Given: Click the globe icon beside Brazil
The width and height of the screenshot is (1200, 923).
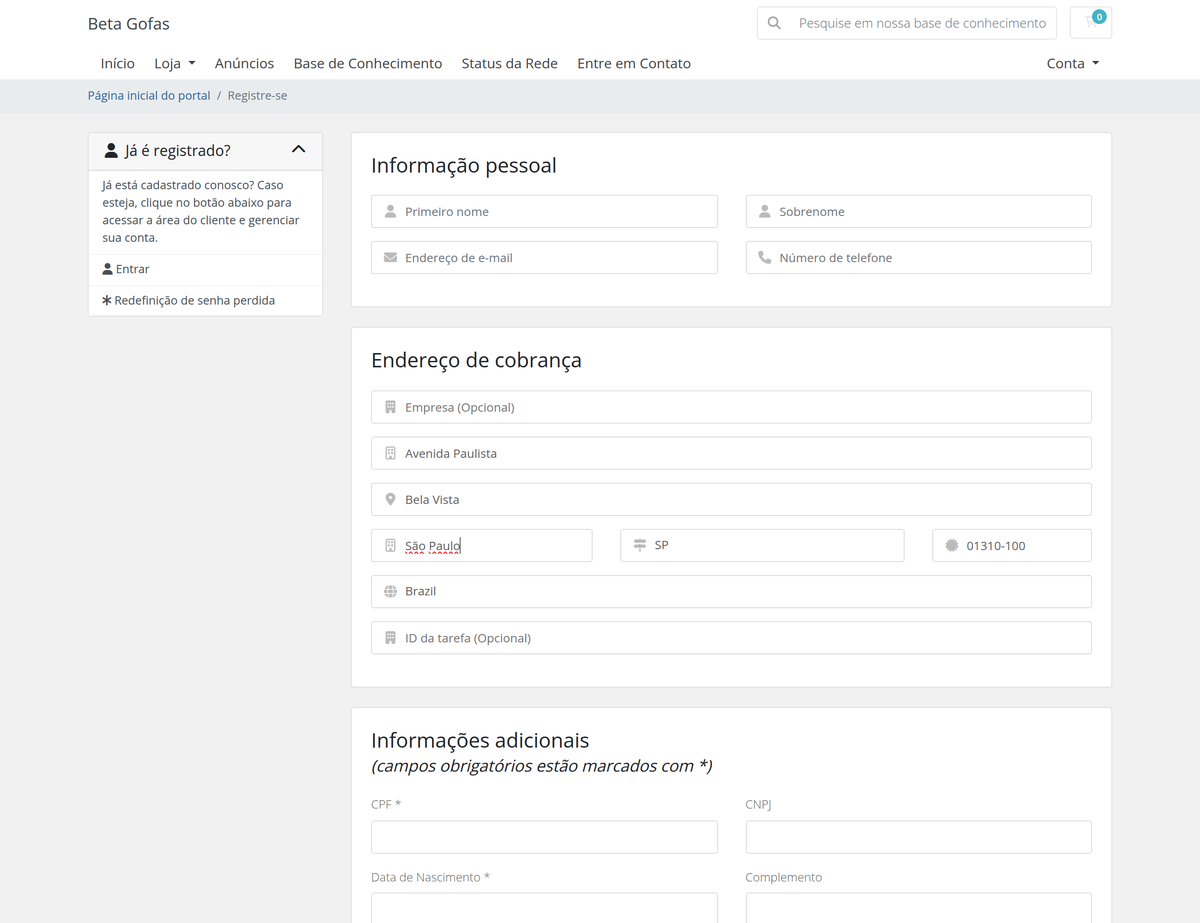Looking at the screenshot, I should click(x=391, y=592).
